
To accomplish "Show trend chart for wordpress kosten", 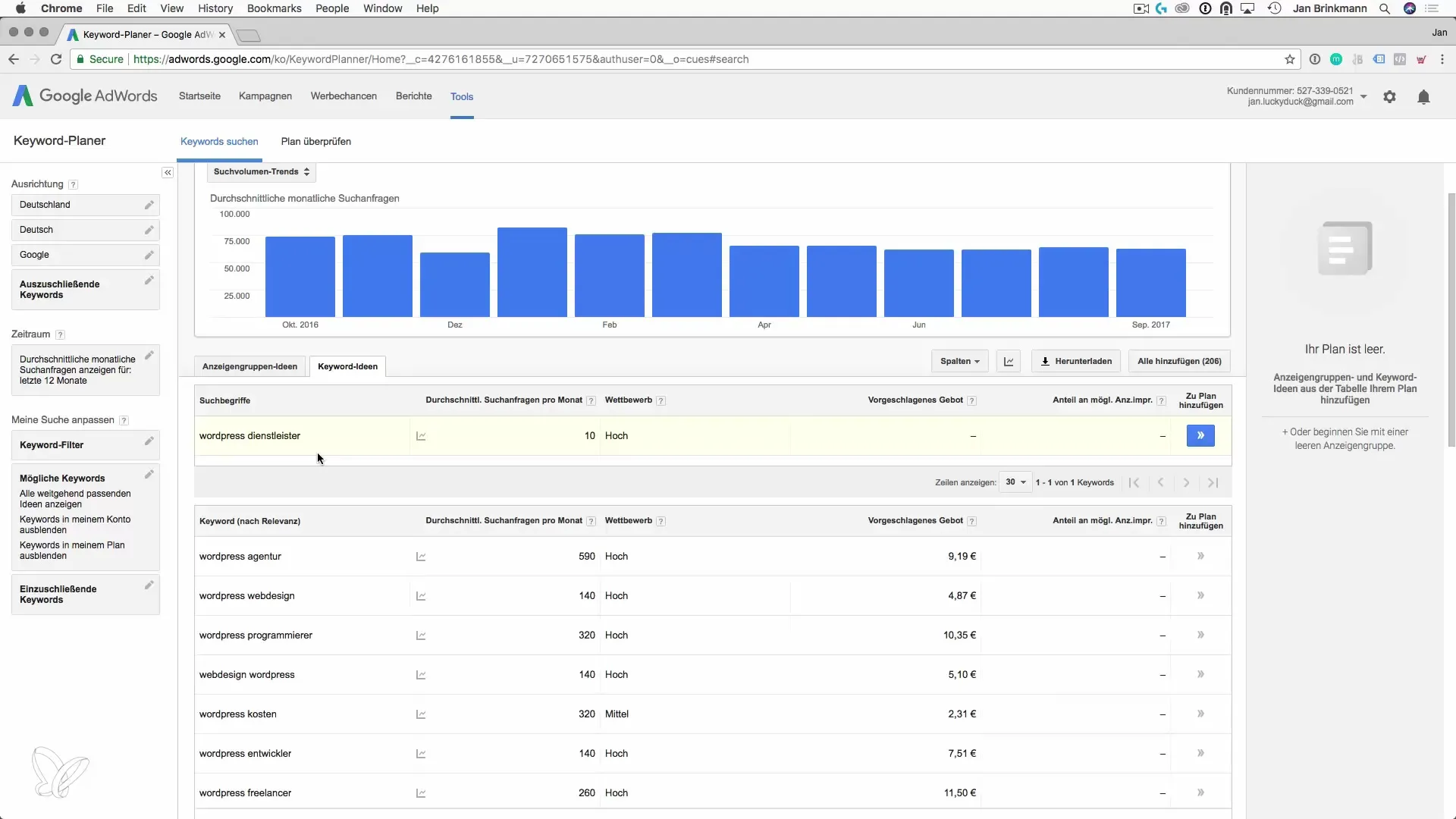I will coord(421,714).
